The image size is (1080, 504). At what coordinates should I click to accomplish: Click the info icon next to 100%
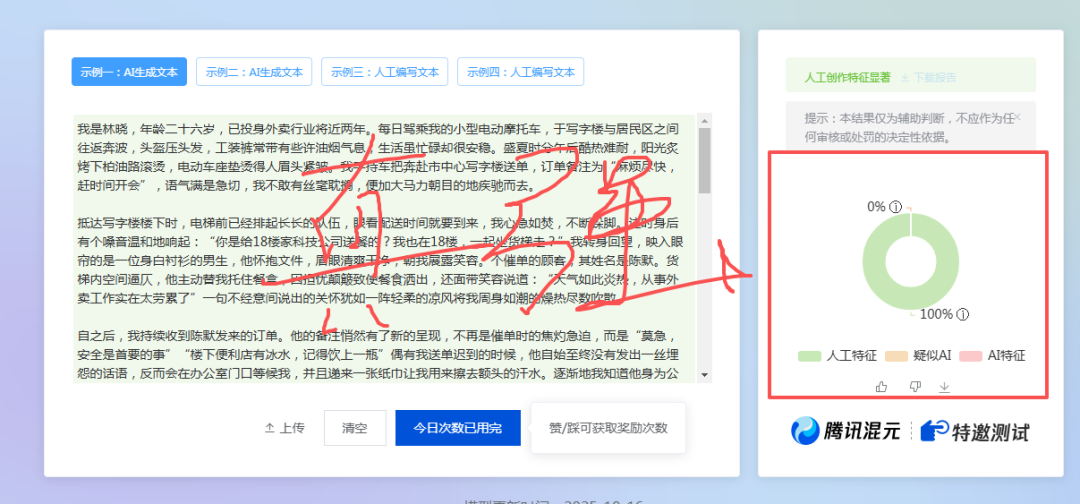pyautogui.click(x=963, y=314)
